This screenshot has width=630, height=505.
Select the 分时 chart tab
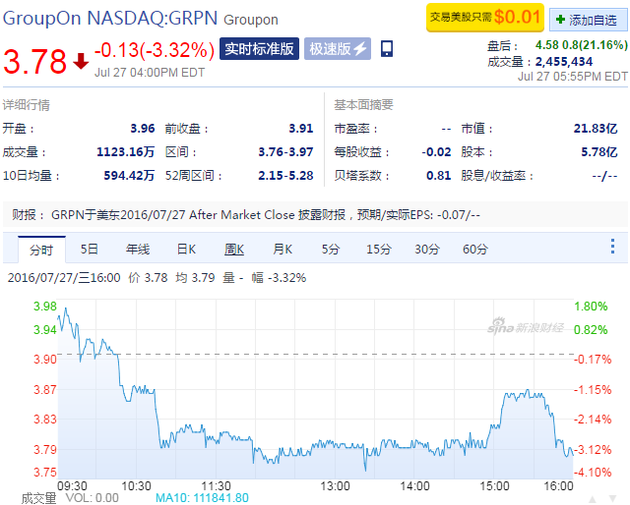pos(41,249)
